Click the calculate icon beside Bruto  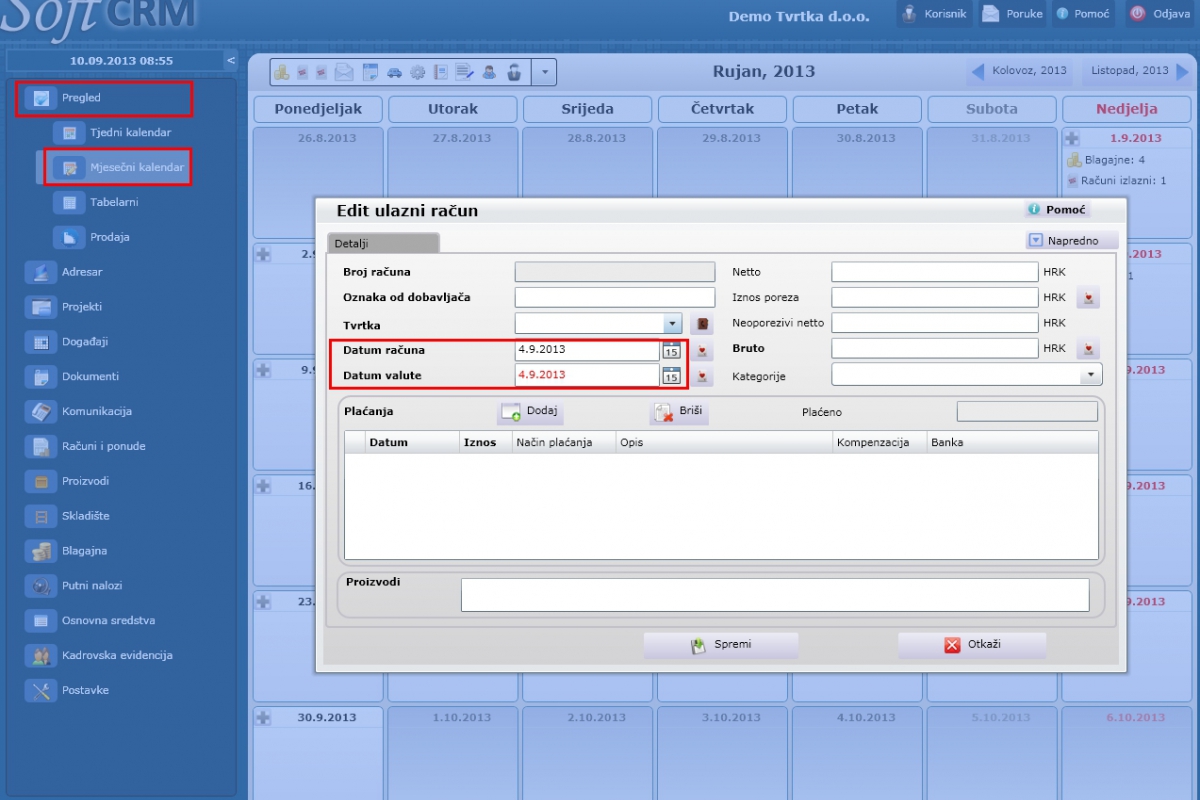click(x=1088, y=349)
